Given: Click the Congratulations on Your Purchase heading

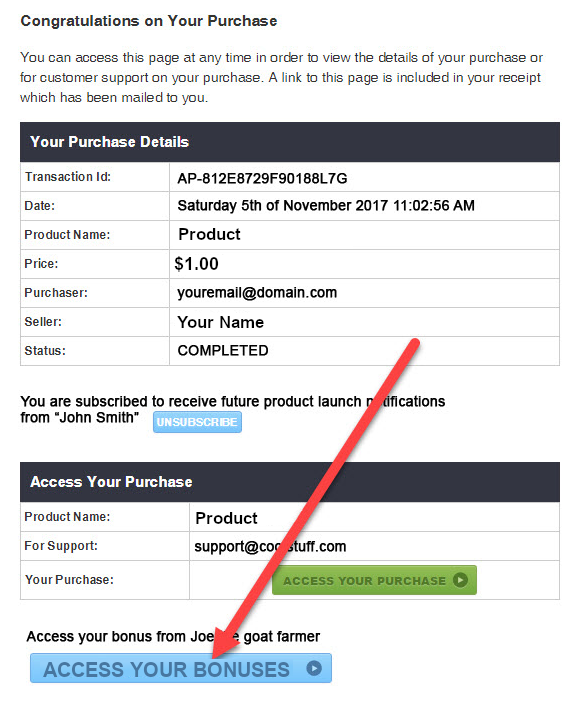Looking at the screenshot, I should (x=149, y=21).
